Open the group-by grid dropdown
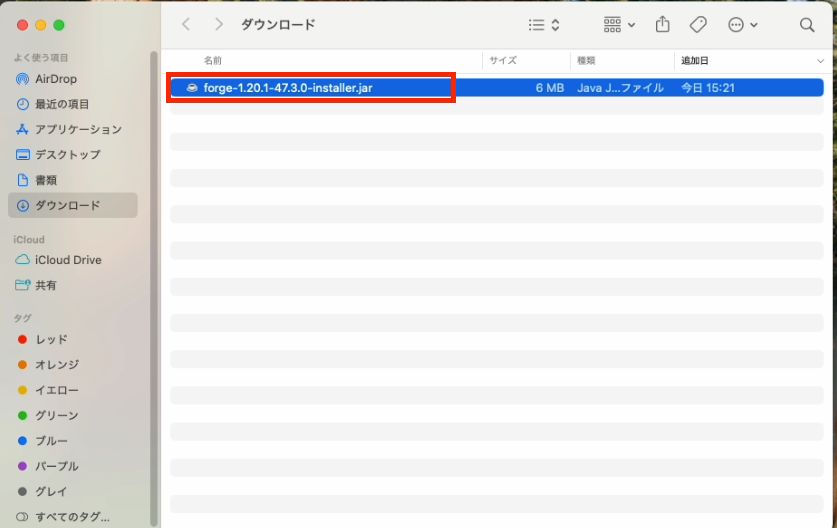 (x=619, y=25)
